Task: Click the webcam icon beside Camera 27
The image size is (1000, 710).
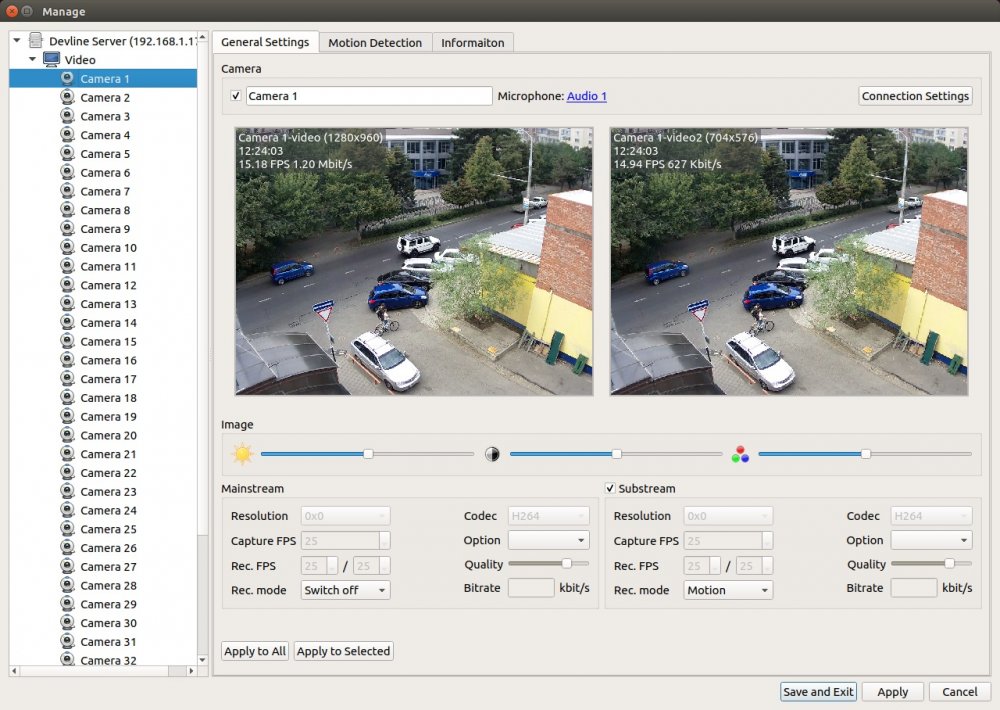Action: tap(67, 566)
